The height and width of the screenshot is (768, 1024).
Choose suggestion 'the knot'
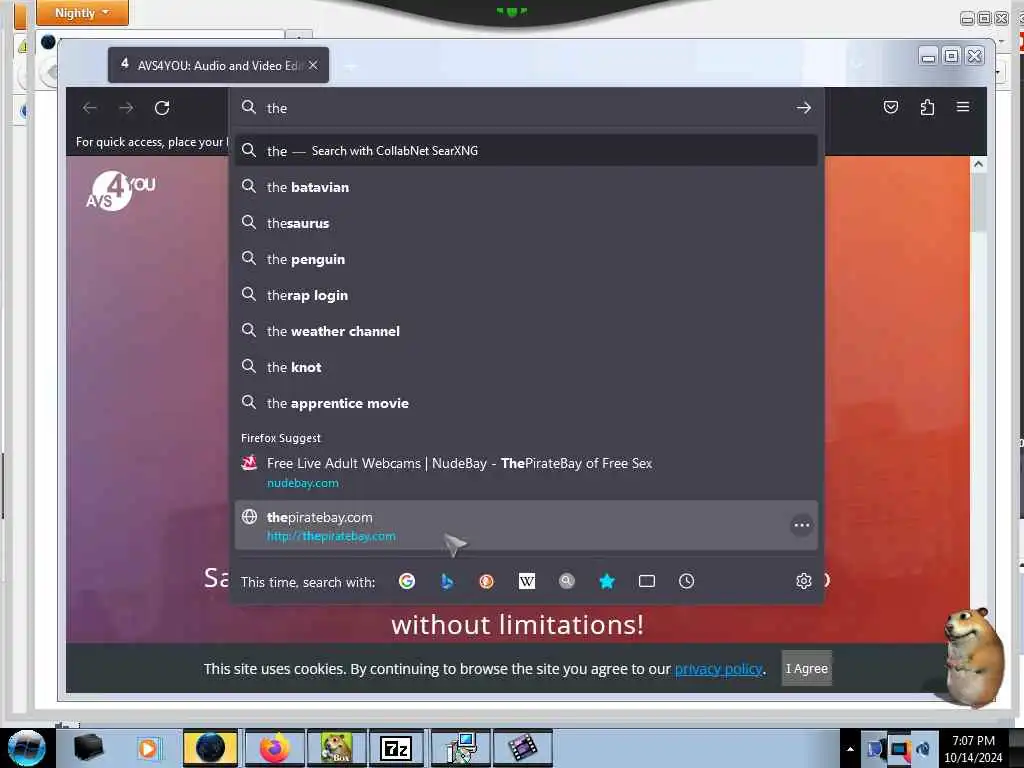526,366
